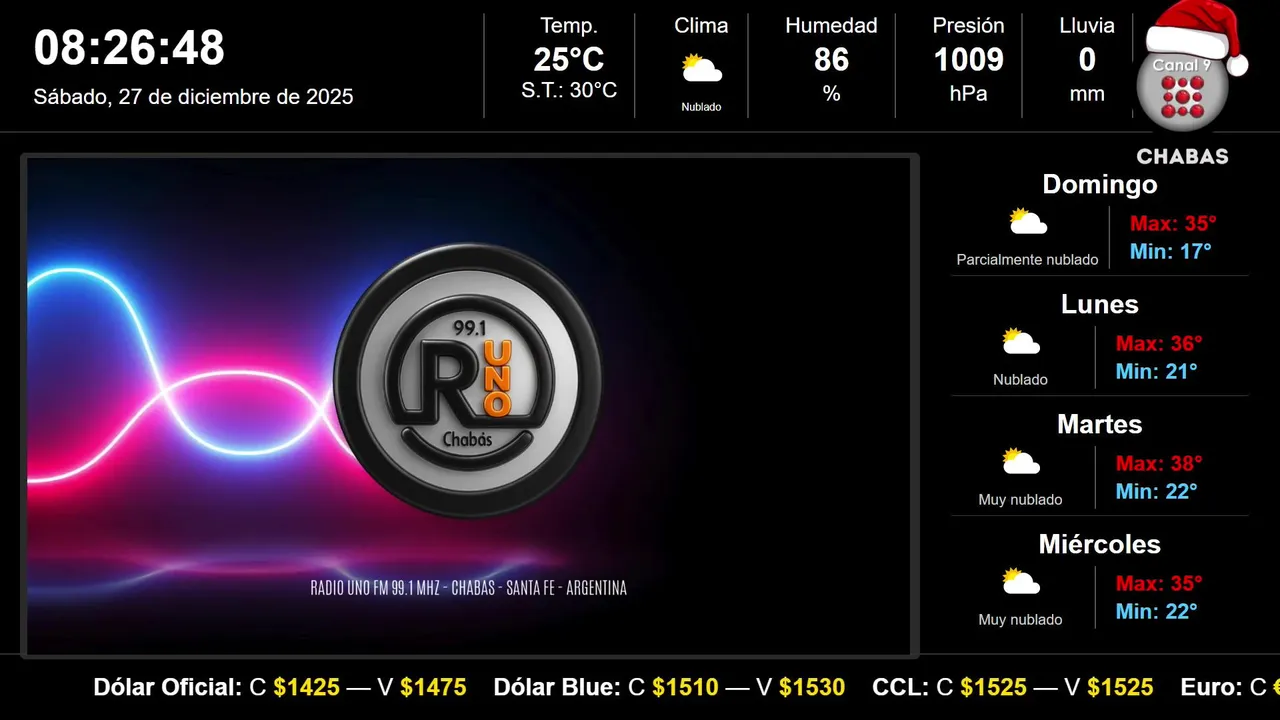Click the hPa unit label
The height and width of the screenshot is (720, 1280).
click(968, 94)
